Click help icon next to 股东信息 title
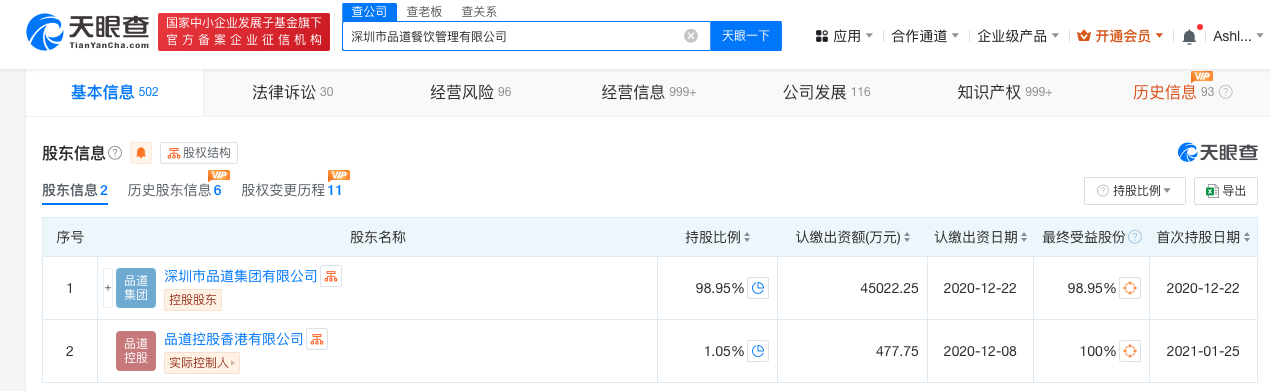 115,153
